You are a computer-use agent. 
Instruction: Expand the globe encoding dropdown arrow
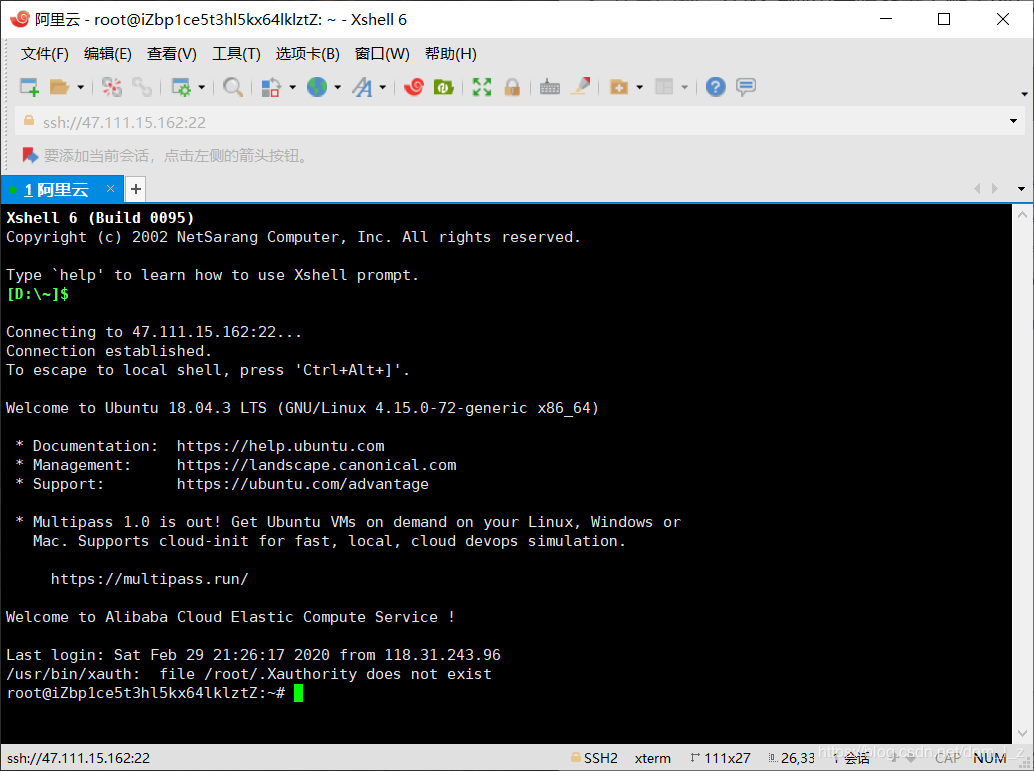[x=338, y=87]
